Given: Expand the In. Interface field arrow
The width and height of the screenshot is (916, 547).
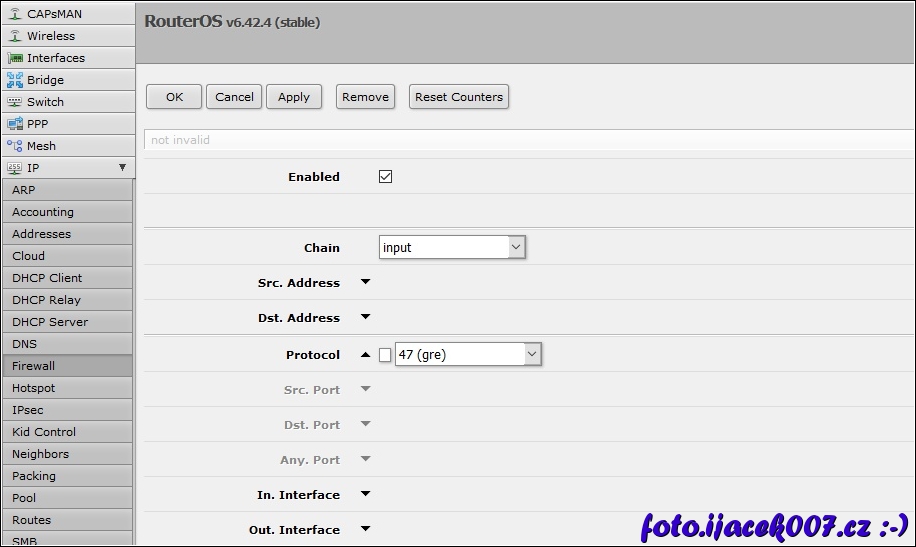Looking at the screenshot, I should 366,494.
